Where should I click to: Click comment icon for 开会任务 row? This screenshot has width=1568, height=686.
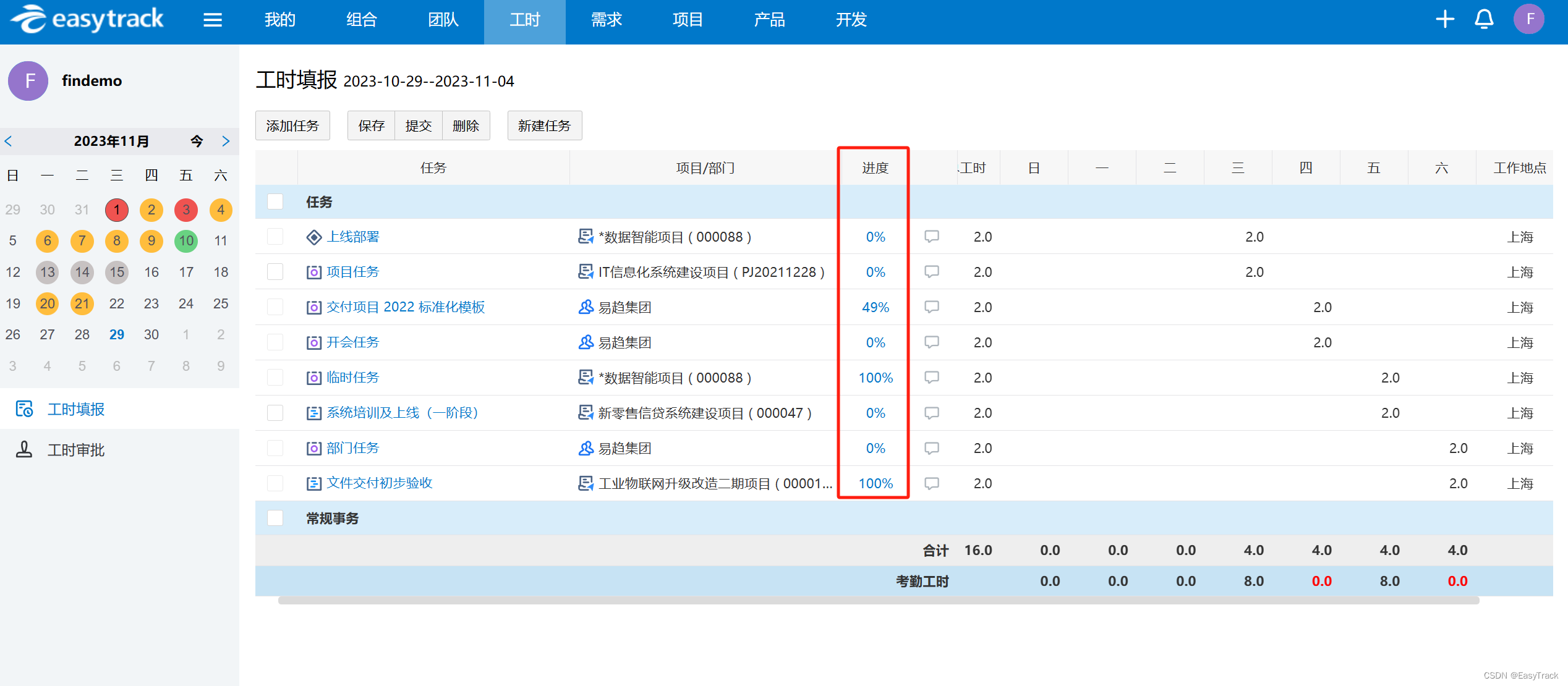931,342
